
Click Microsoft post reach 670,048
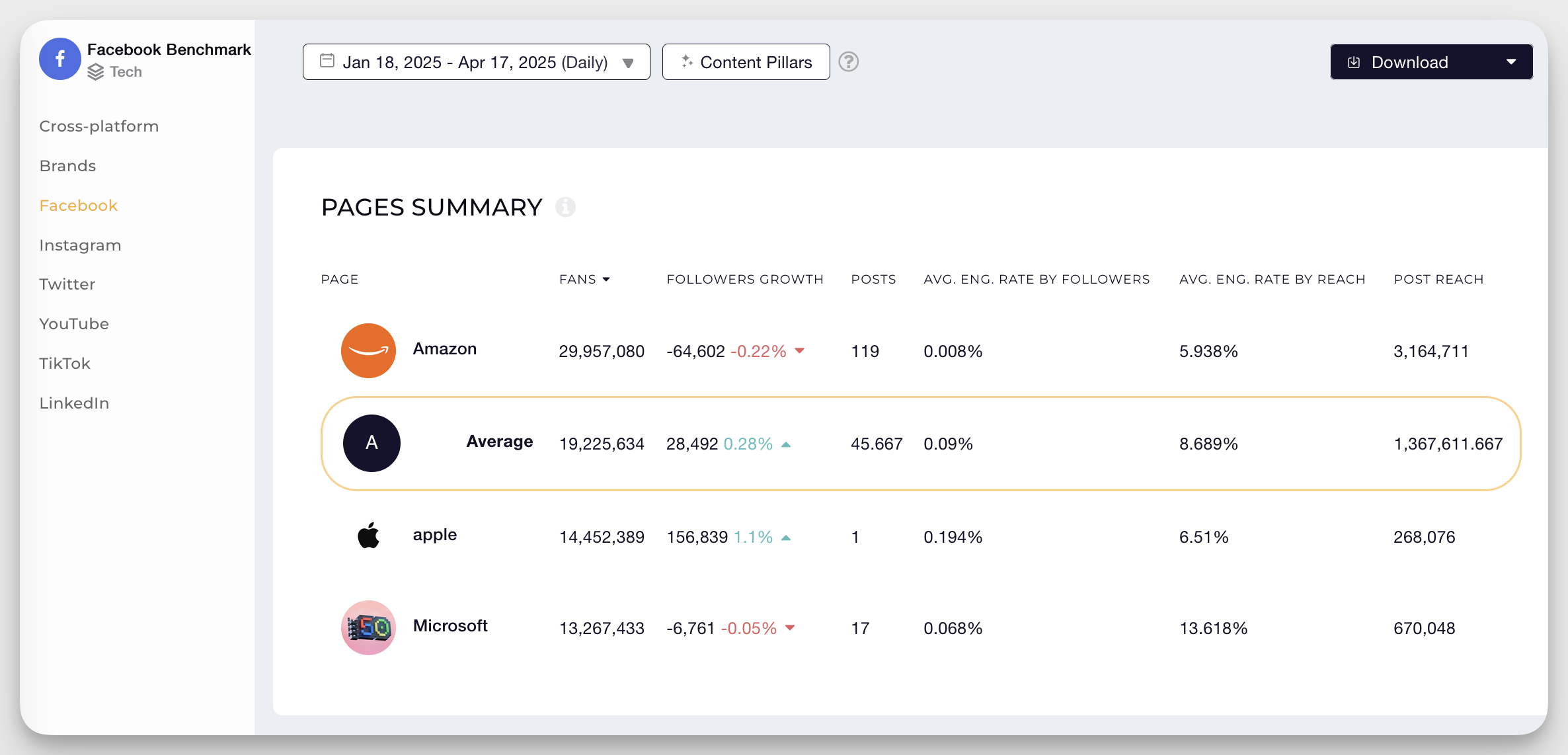click(1425, 628)
